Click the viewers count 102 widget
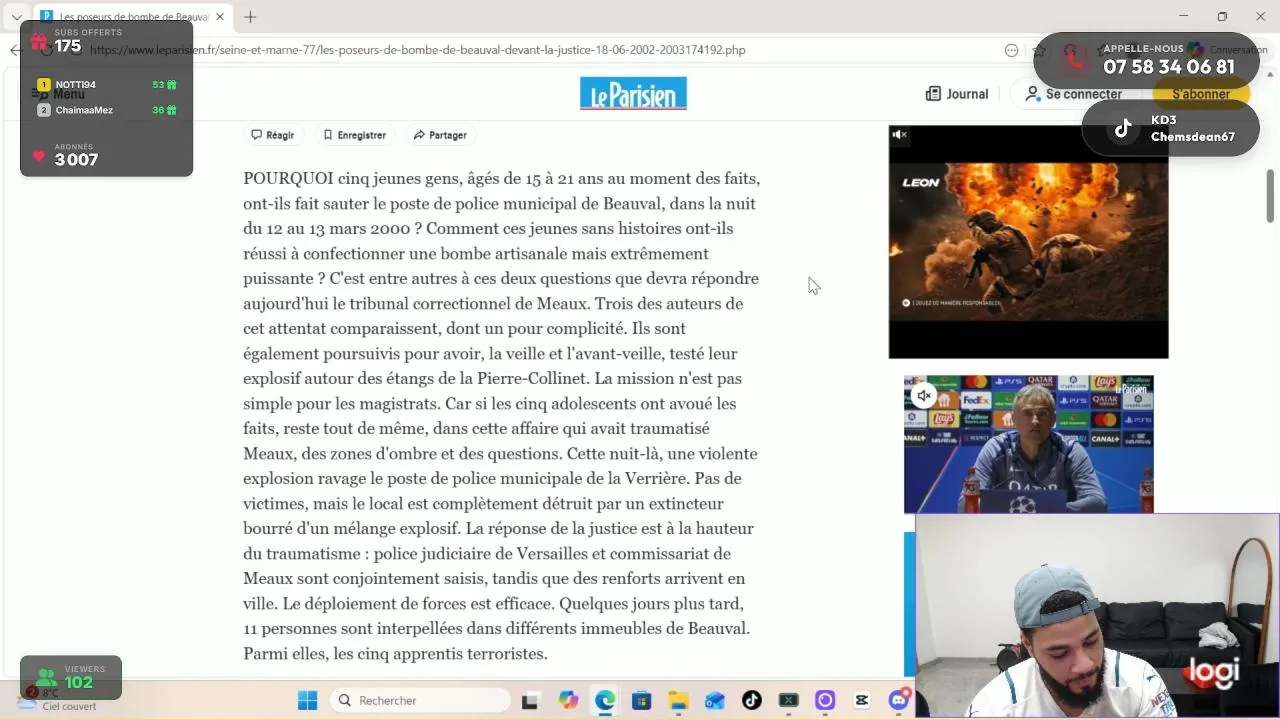1280x720 pixels. click(x=71, y=678)
